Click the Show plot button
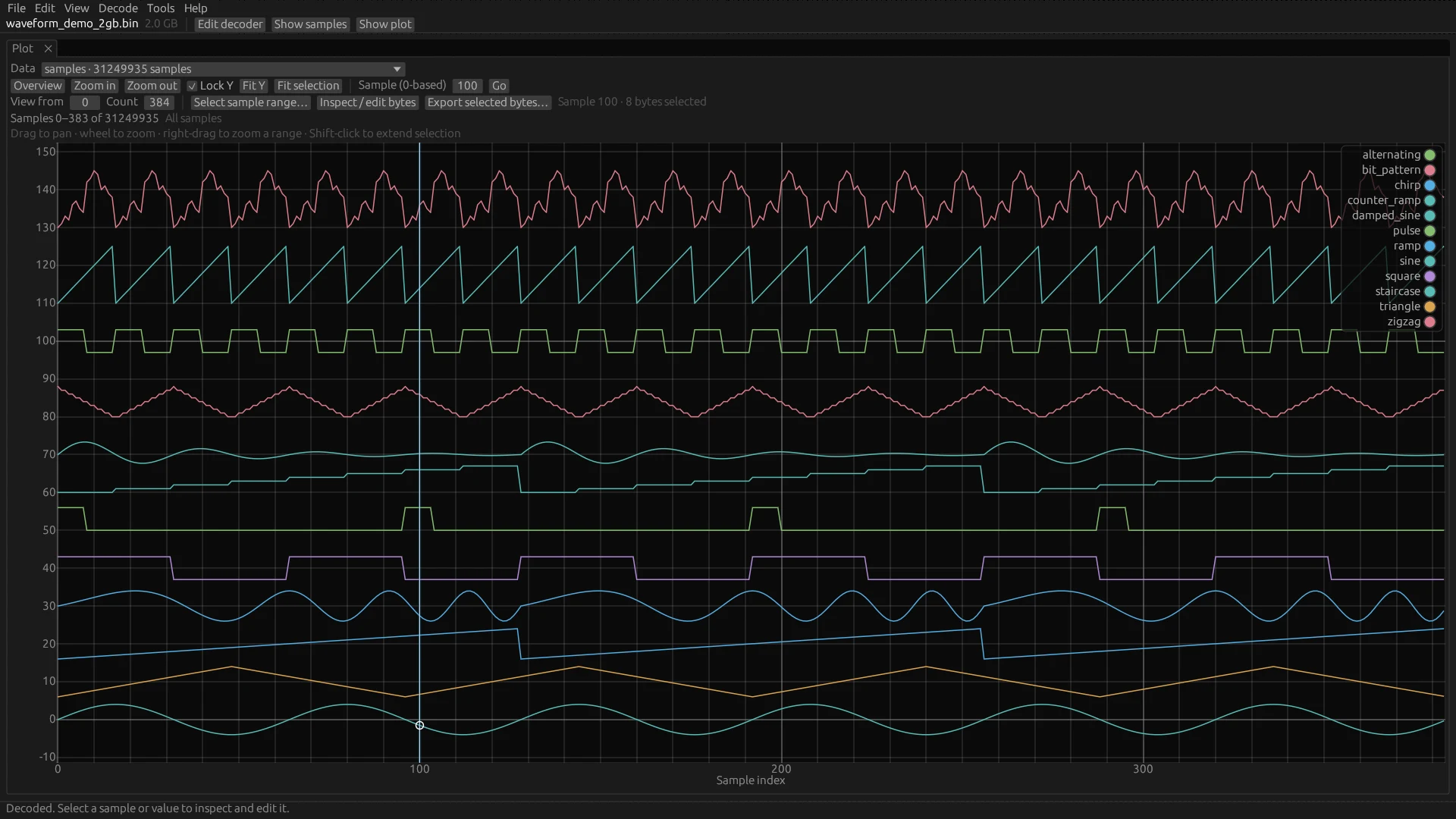Screen dimensions: 1456x819 [385, 24]
